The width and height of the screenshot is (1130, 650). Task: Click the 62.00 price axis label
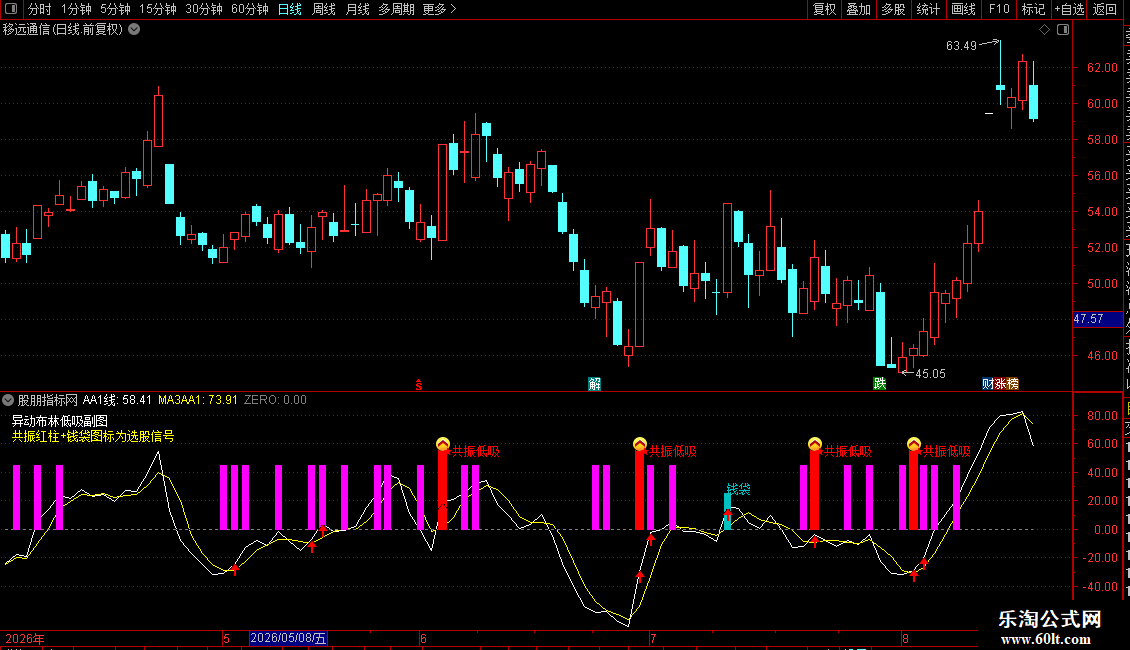[x=1102, y=68]
